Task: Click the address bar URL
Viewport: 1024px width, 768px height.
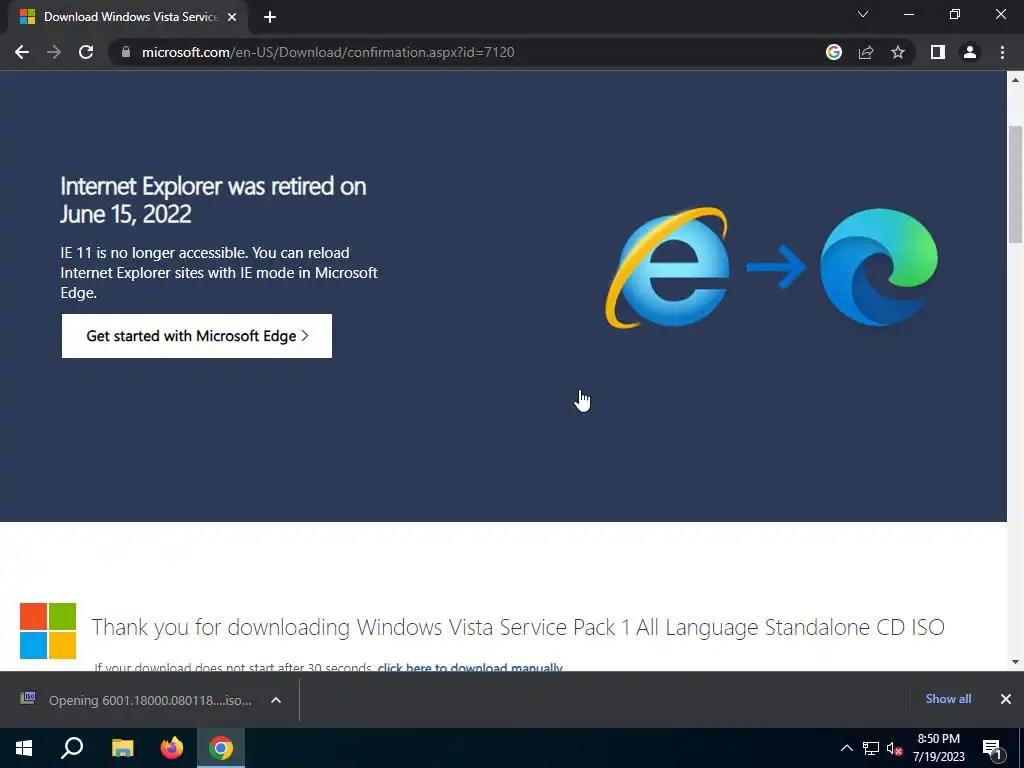Action: coord(328,52)
